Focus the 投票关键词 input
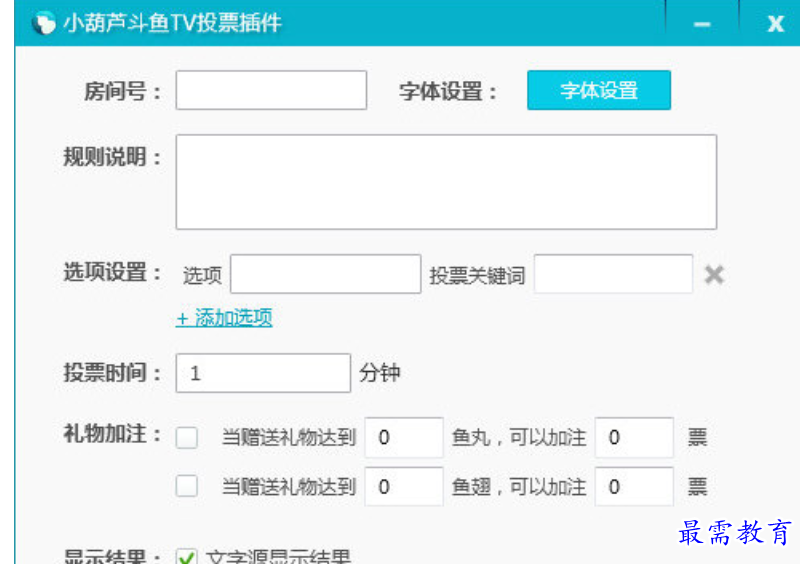800x564 pixels. 613,274
